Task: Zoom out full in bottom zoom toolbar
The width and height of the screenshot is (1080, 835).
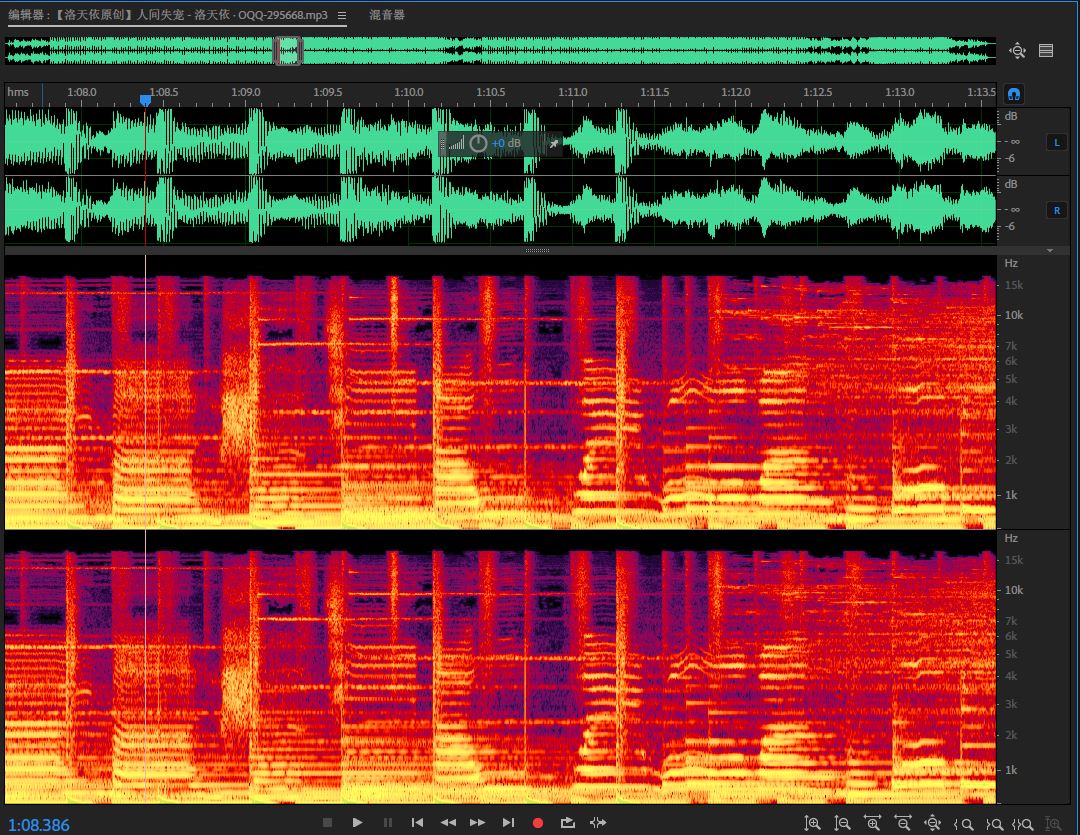Action: pyautogui.click(x=933, y=823)
